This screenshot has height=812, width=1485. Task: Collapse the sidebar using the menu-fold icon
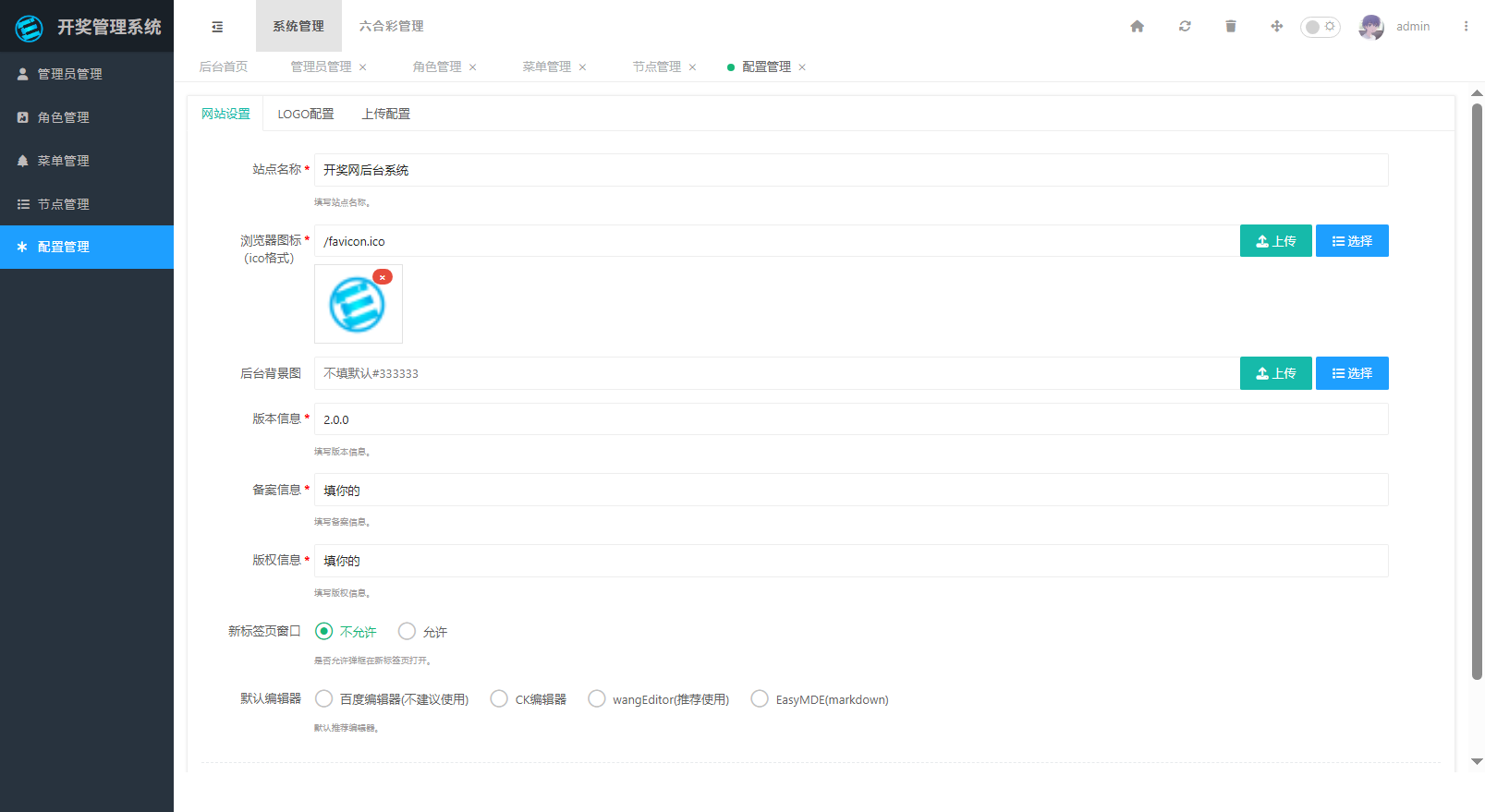tap(217, 27)
